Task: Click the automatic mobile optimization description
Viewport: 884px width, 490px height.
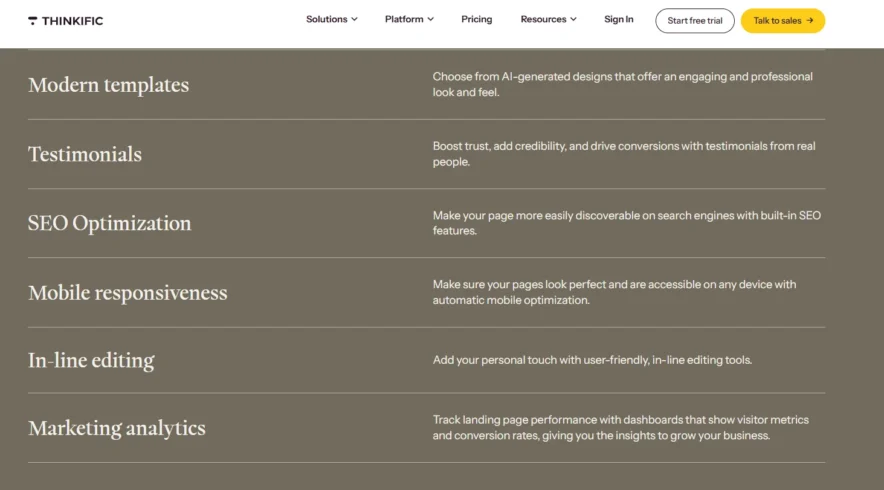Action: pyautogui.click(x=614, y=292)
